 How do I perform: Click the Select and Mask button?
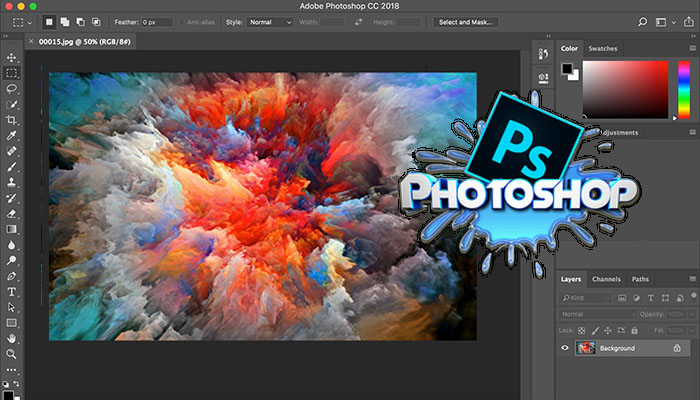coord(466,22)
